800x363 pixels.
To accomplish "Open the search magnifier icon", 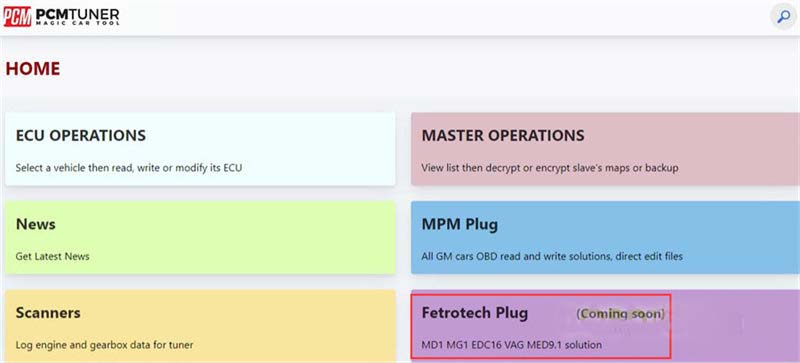I will 783,17.
